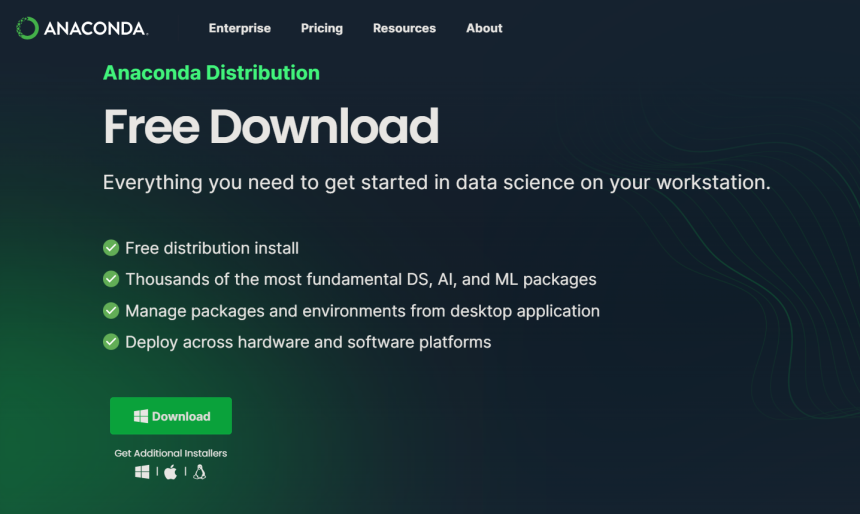Click the Anaconda Distribution green heading
Screen dimensions: 860x514
coord(211,73)
